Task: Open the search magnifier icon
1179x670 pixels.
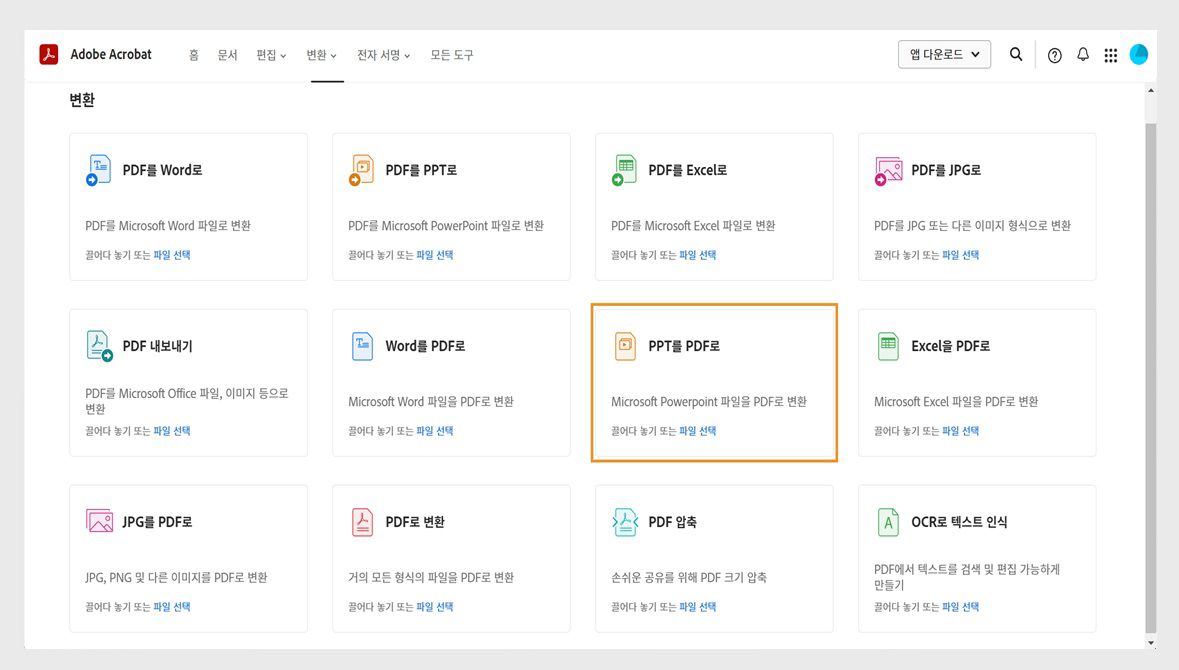Action: 1016,55
